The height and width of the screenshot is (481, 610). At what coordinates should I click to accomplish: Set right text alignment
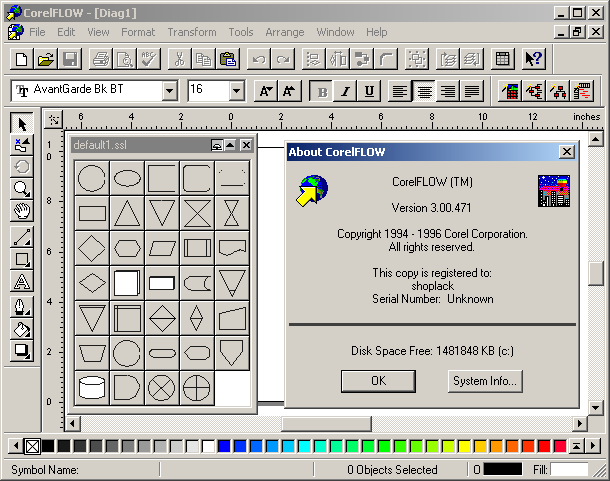point(448,92)
